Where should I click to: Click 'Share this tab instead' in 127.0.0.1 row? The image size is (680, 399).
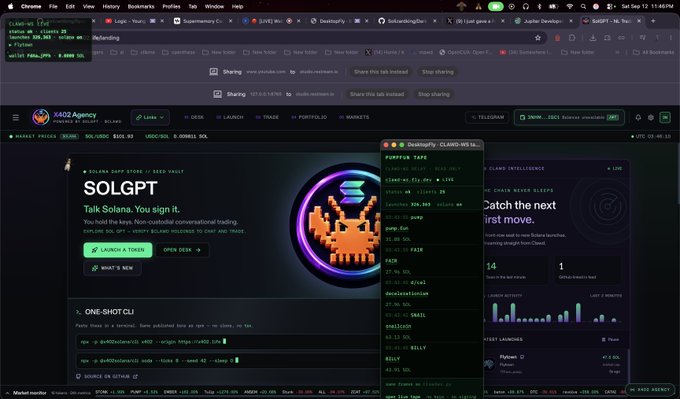click(377, 94)
